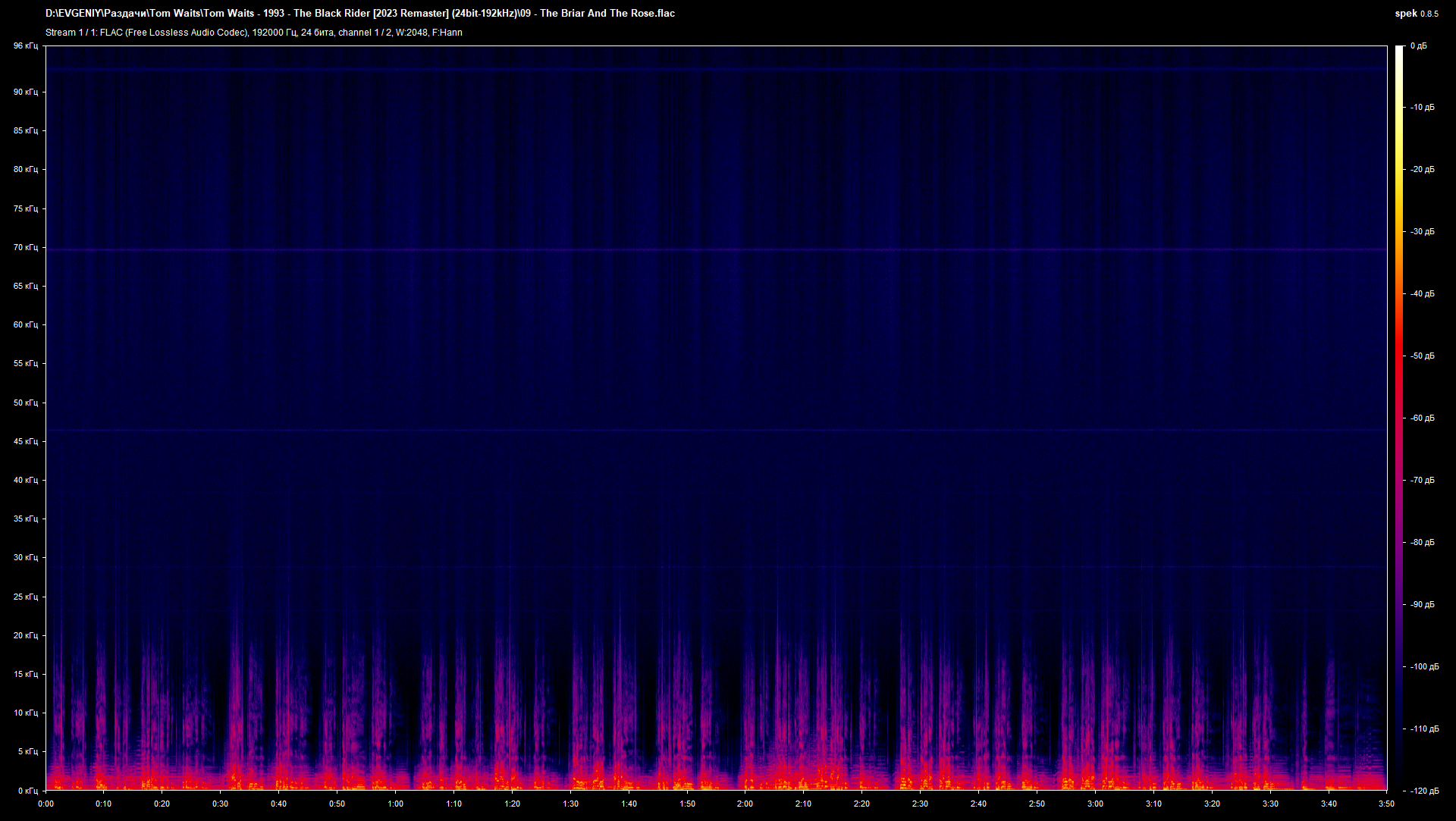Click the 3:10 time axis label
1456x821 pixels.
1154,804
